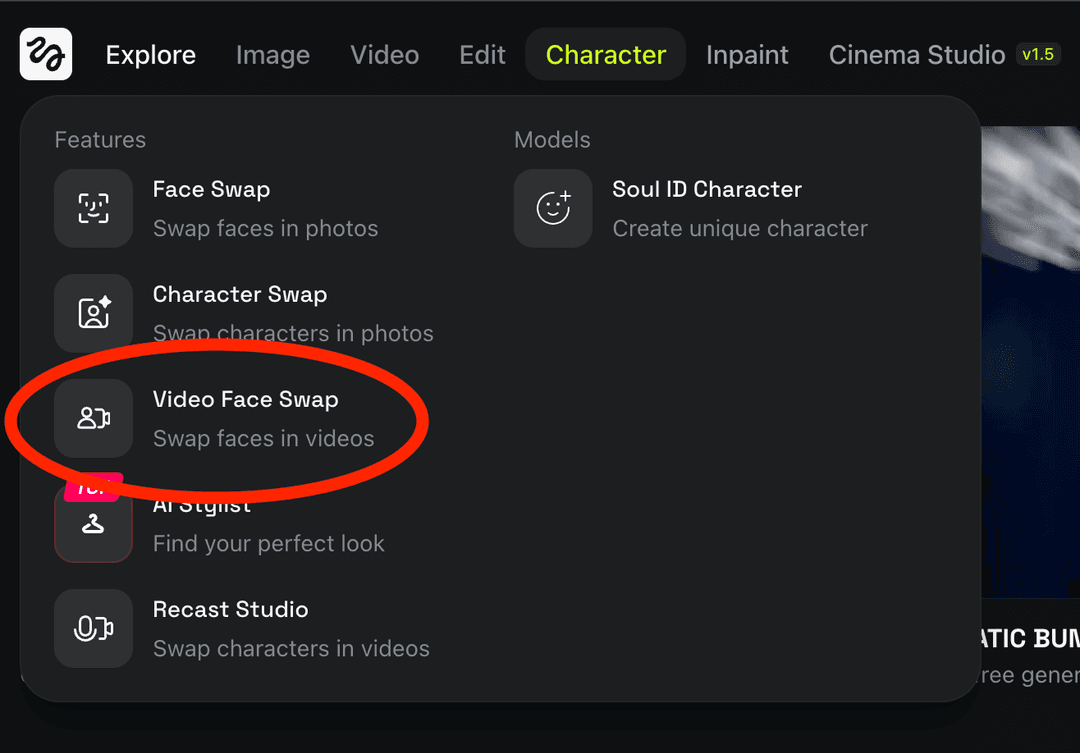Screen dimensions: 1080x753
Task: Open Cinema Studio from the navigation bar
Action: pyautogui.click(x=916, y=55)
